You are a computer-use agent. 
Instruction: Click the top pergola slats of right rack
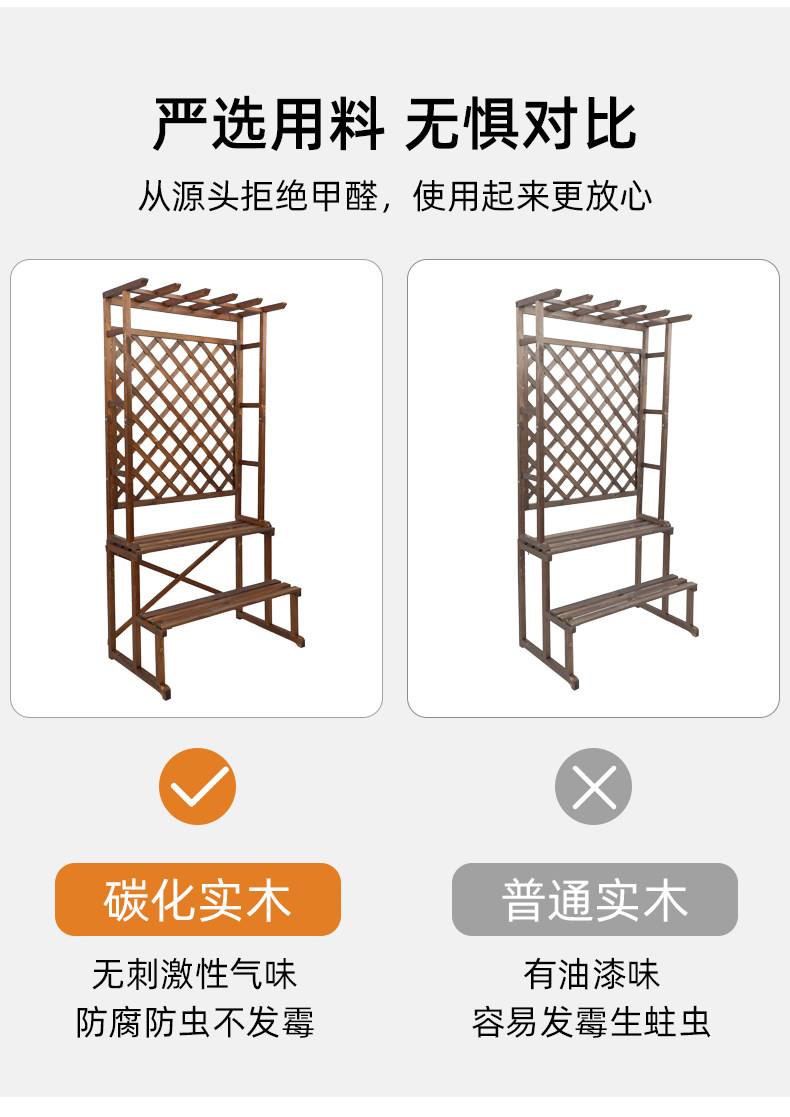(x=603, y=308)
